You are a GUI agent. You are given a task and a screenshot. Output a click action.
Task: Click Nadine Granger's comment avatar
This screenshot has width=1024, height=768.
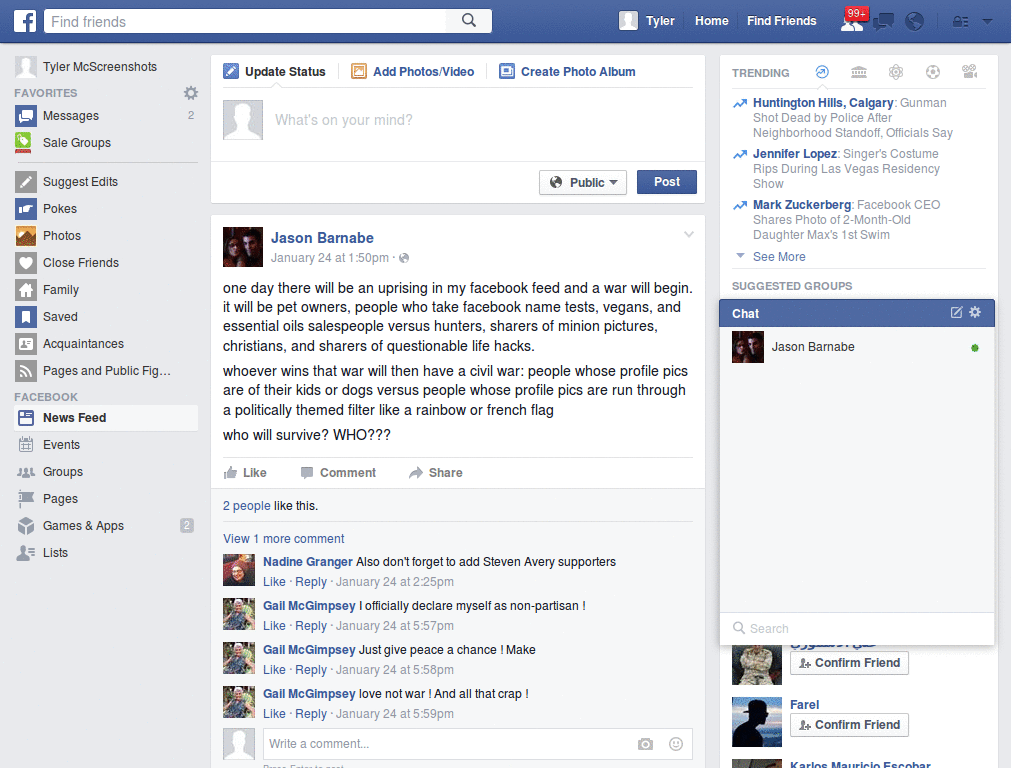tap(239, 570)
